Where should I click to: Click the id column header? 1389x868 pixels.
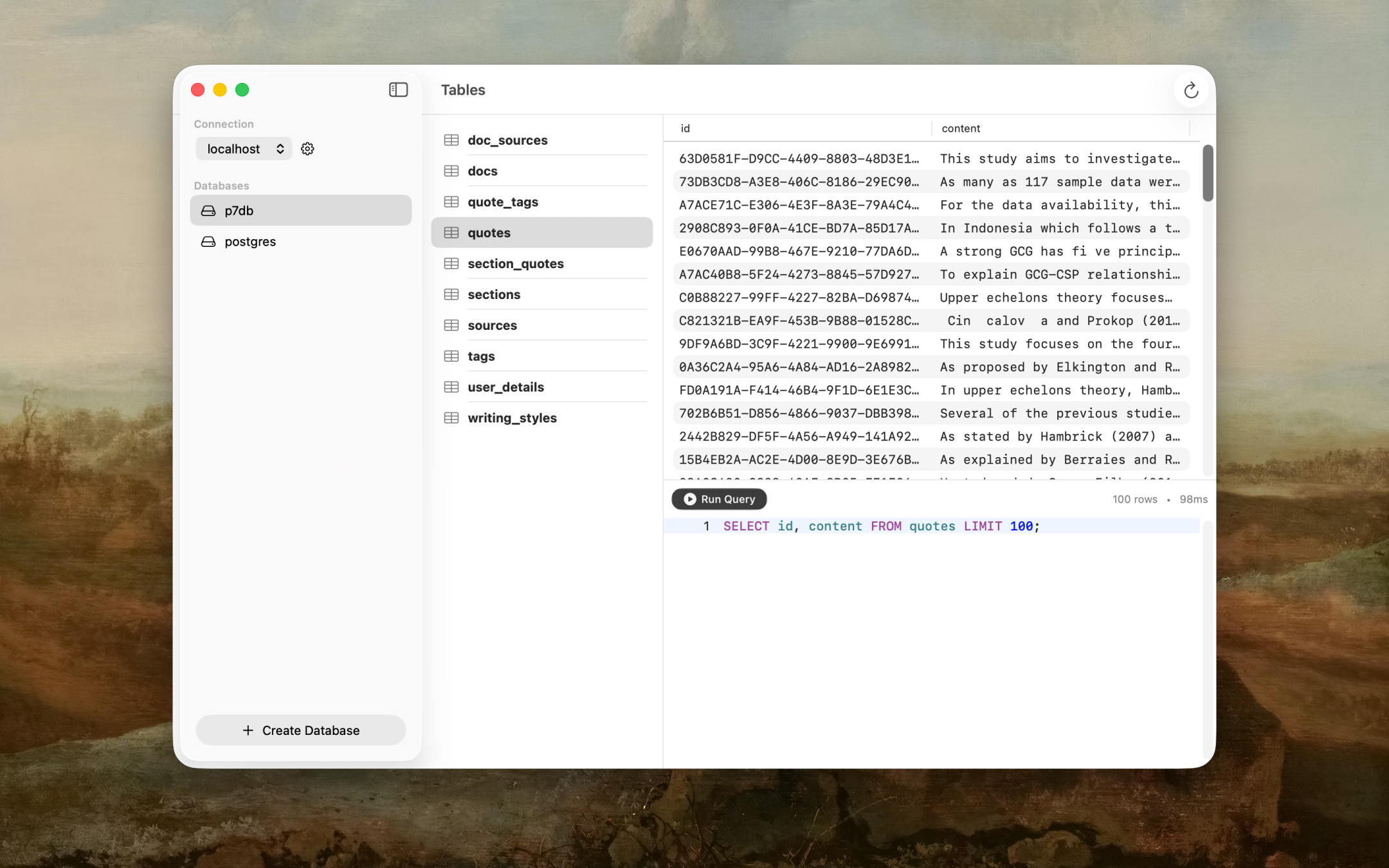[685, 128]
